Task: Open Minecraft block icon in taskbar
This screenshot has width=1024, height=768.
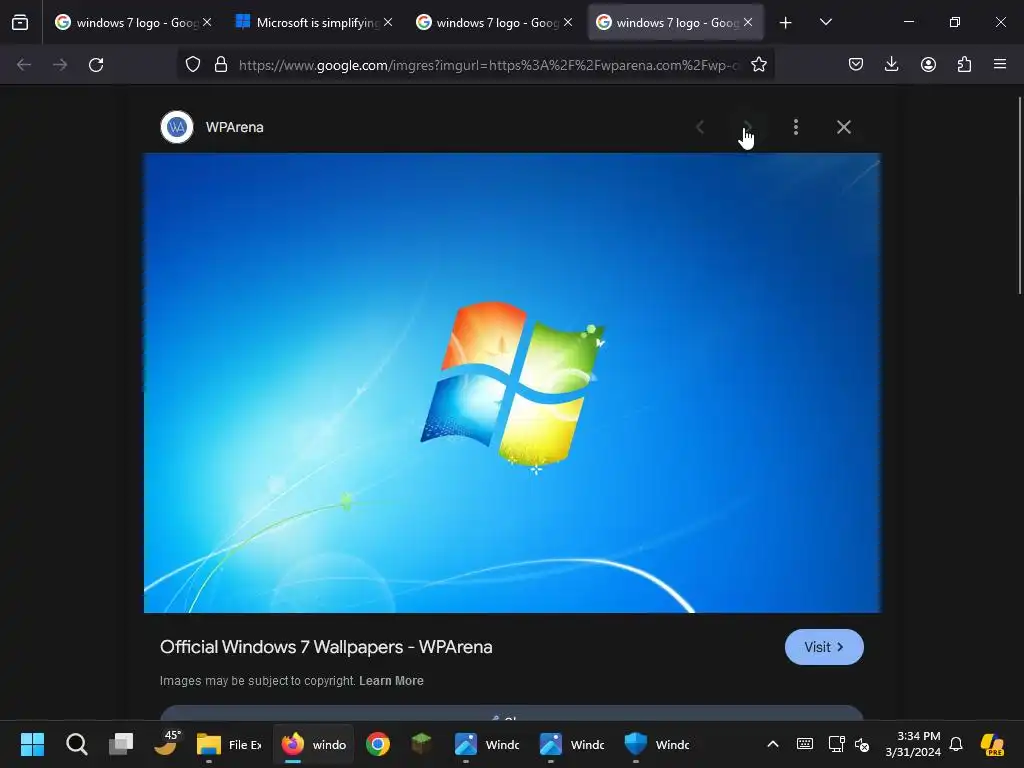Action: tap(421, 744)
